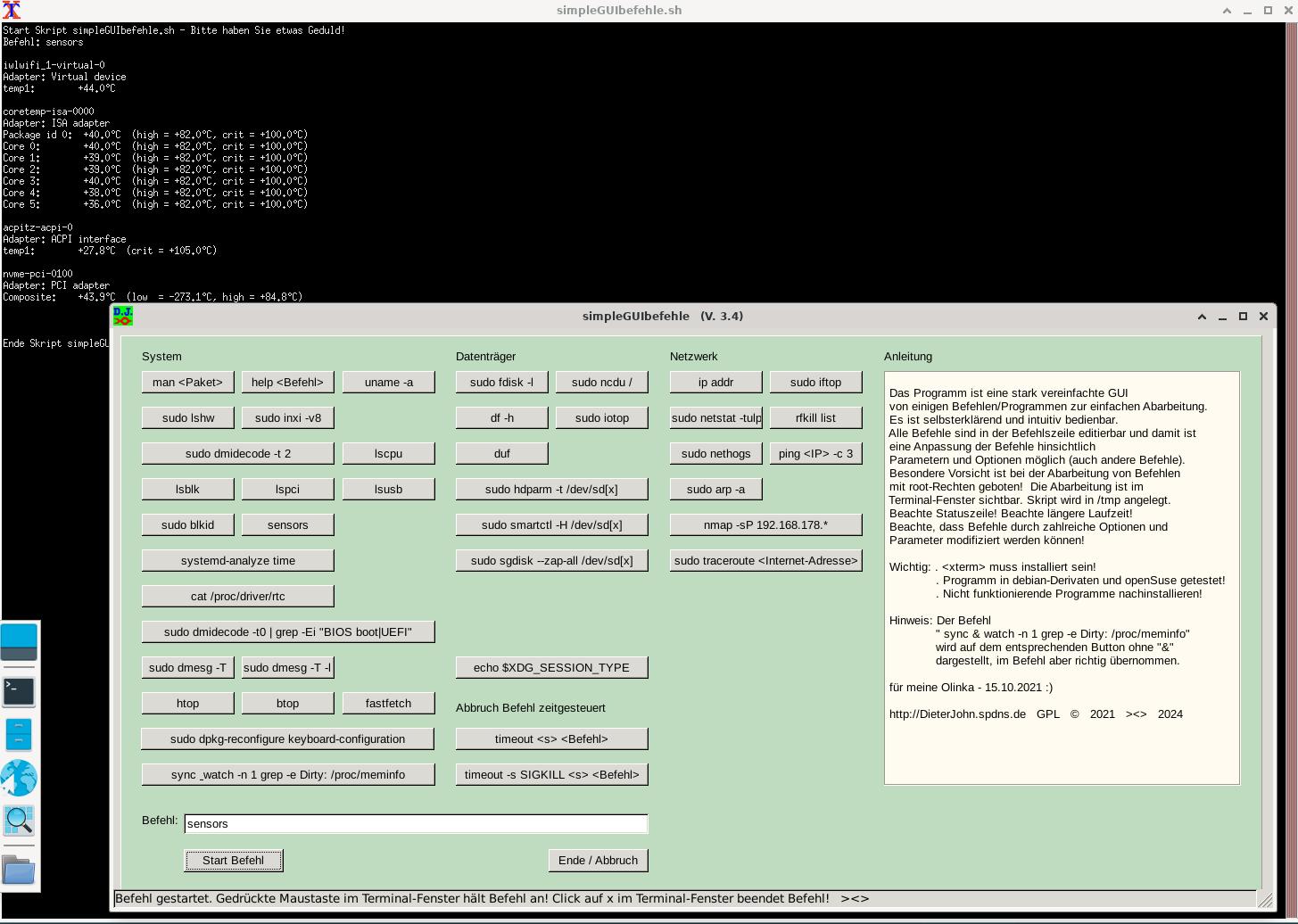Select 'rfkill list' button
The image size is (1298, 924).
click(816, 417)
